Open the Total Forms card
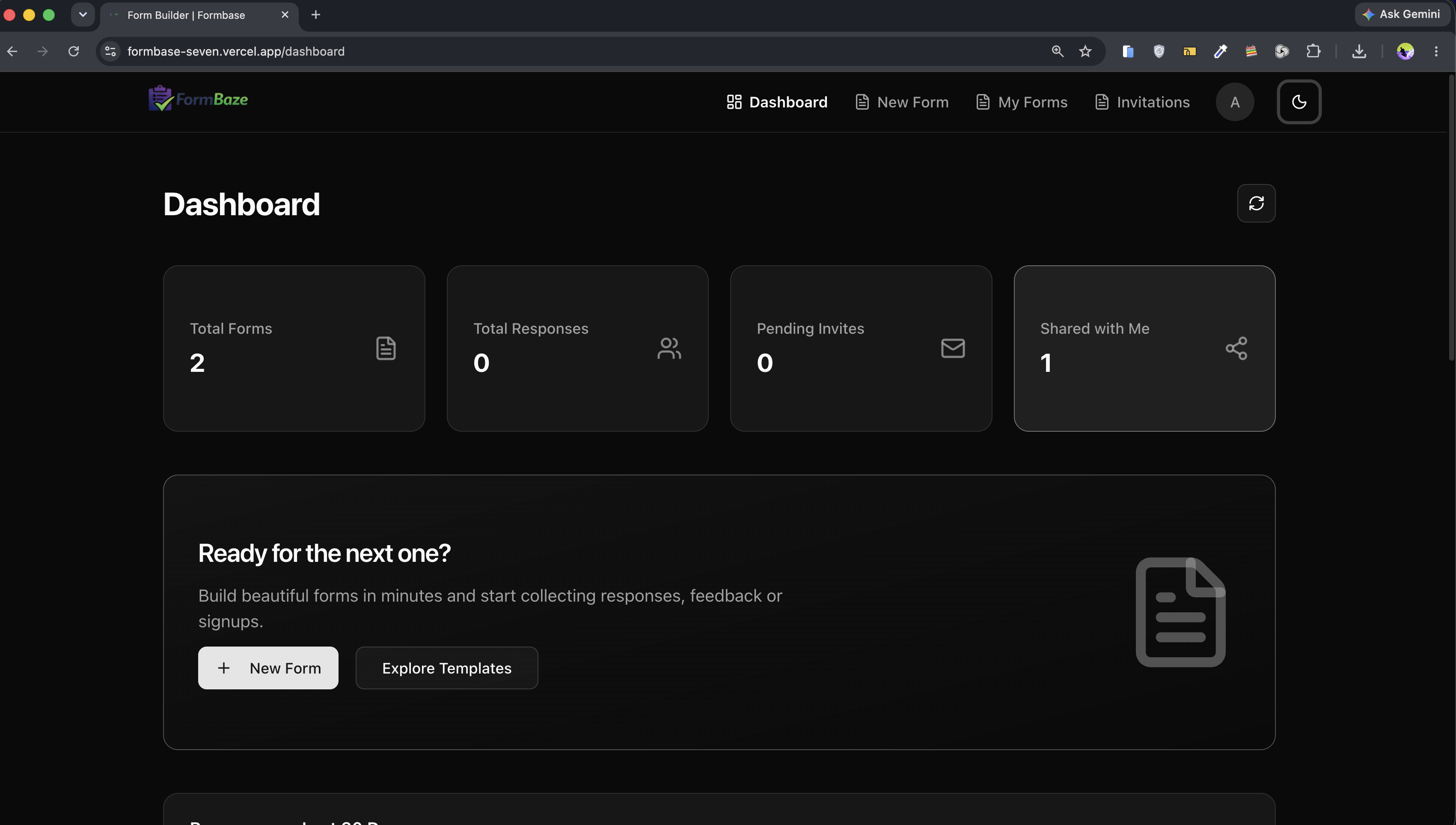The height and width of the screenshot is (825, 1456). point(294,348)
